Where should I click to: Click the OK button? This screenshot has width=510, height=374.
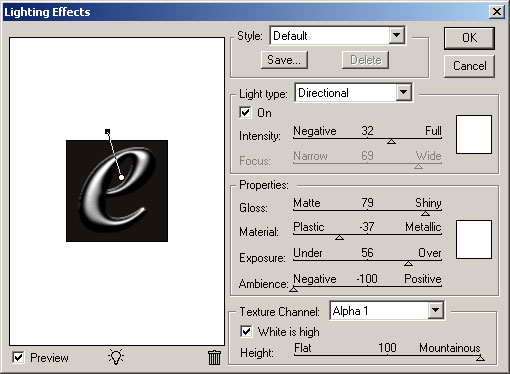[469, 38]
